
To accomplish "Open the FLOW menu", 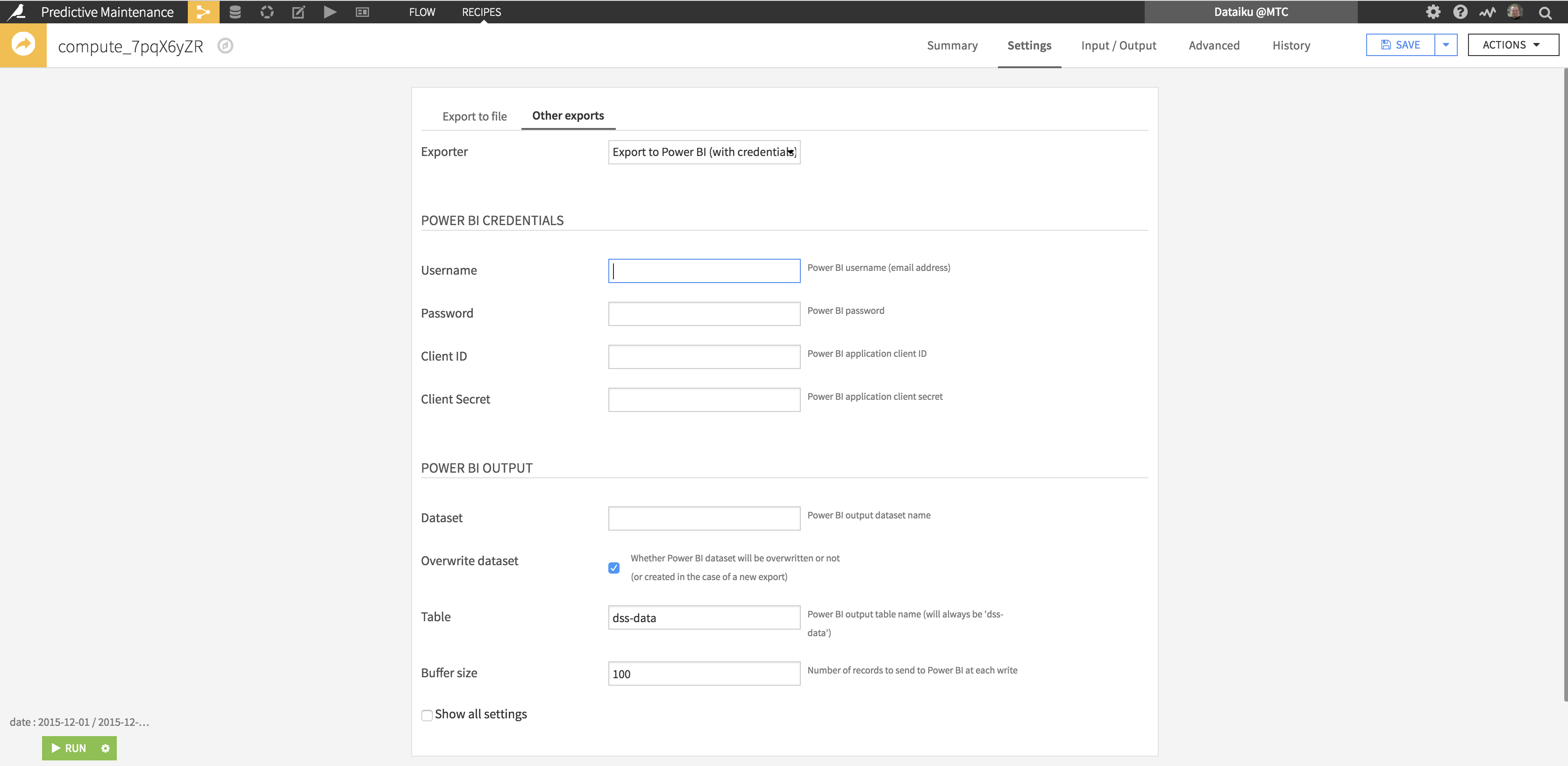I will coord(422,12).
